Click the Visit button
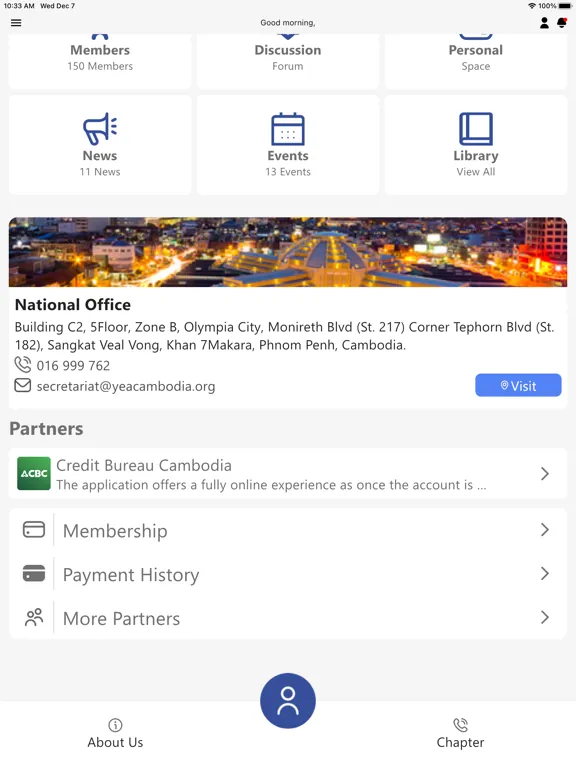The height and width of the screenshot is (768, 576). [x=518, y=385]
